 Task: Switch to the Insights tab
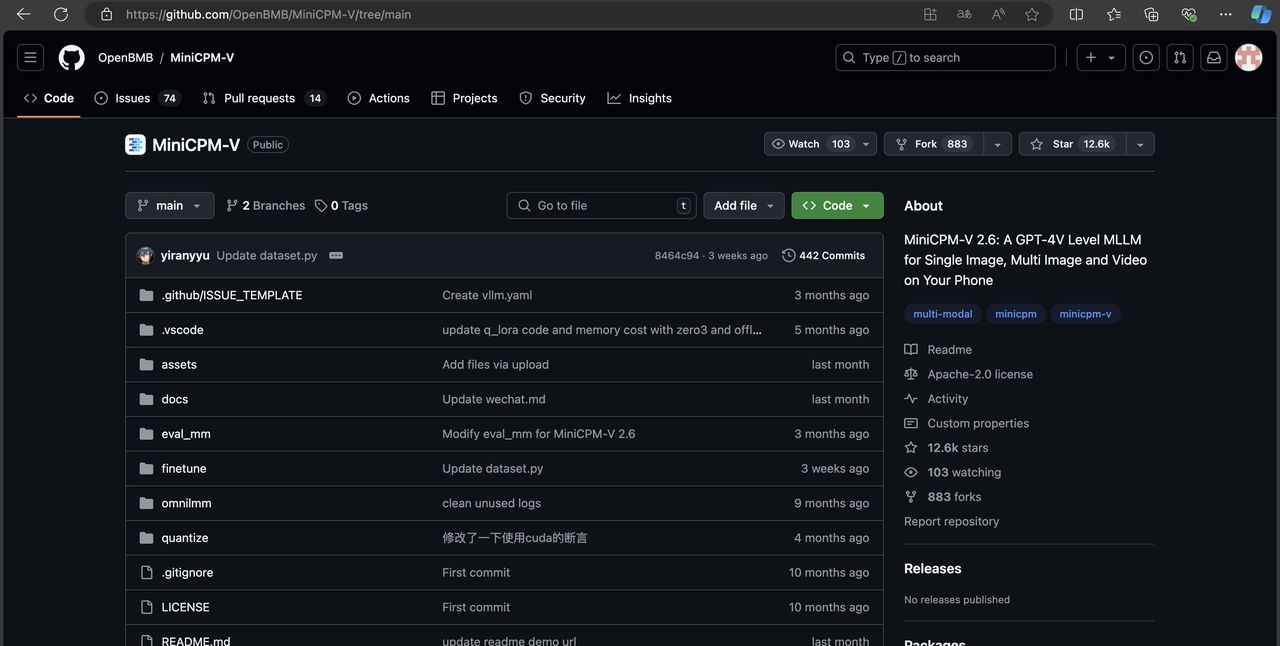640,98
